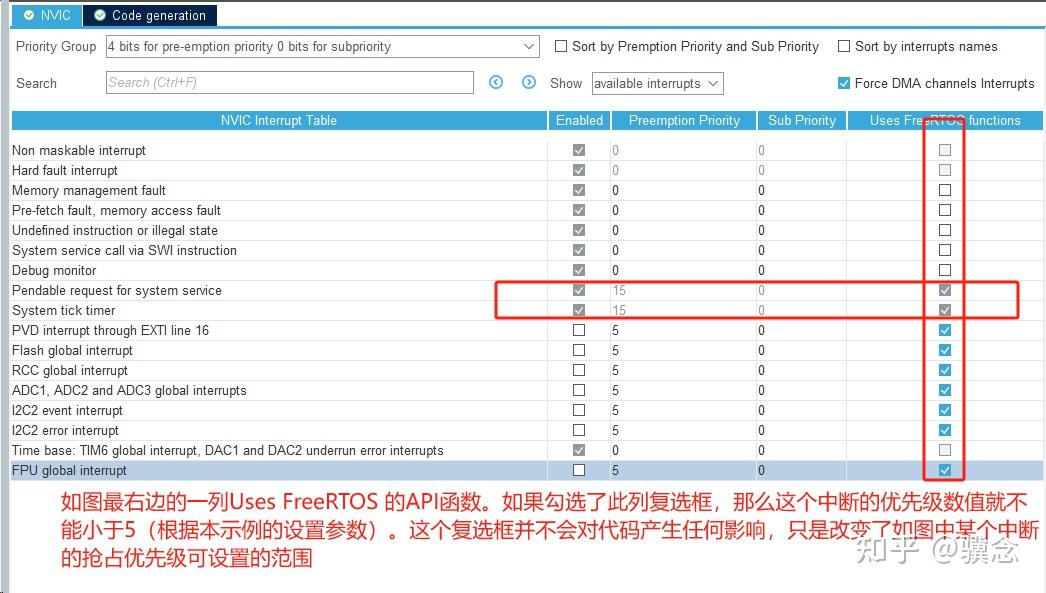The width and height of the screenshot is (1046, 593).
Task: Check Sort by Premption Priority and Sub Priority
Action: click(x=561, y=46)
